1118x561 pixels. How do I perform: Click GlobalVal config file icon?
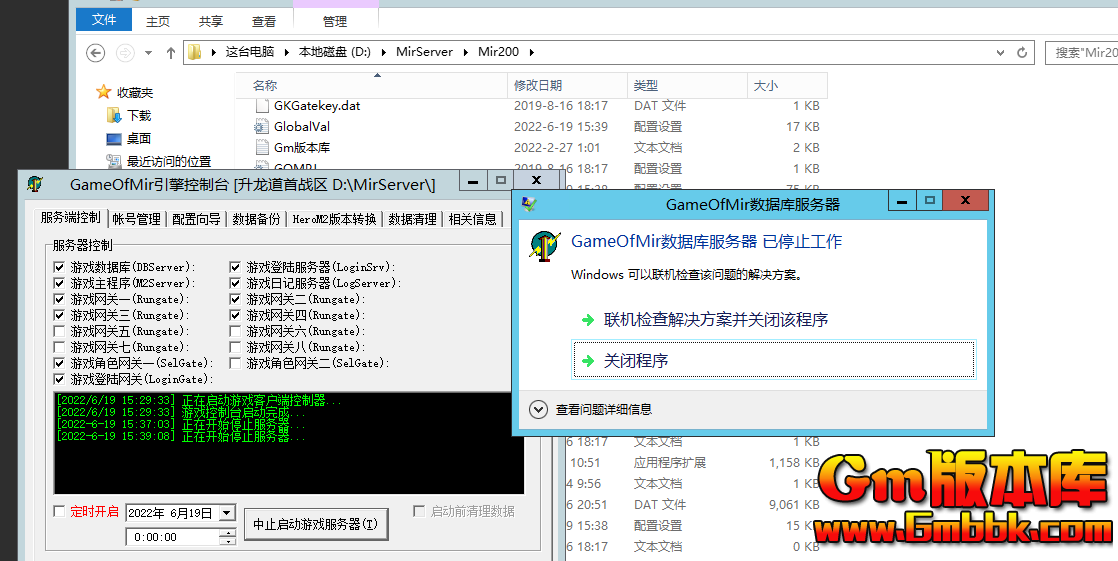[262, 127]
